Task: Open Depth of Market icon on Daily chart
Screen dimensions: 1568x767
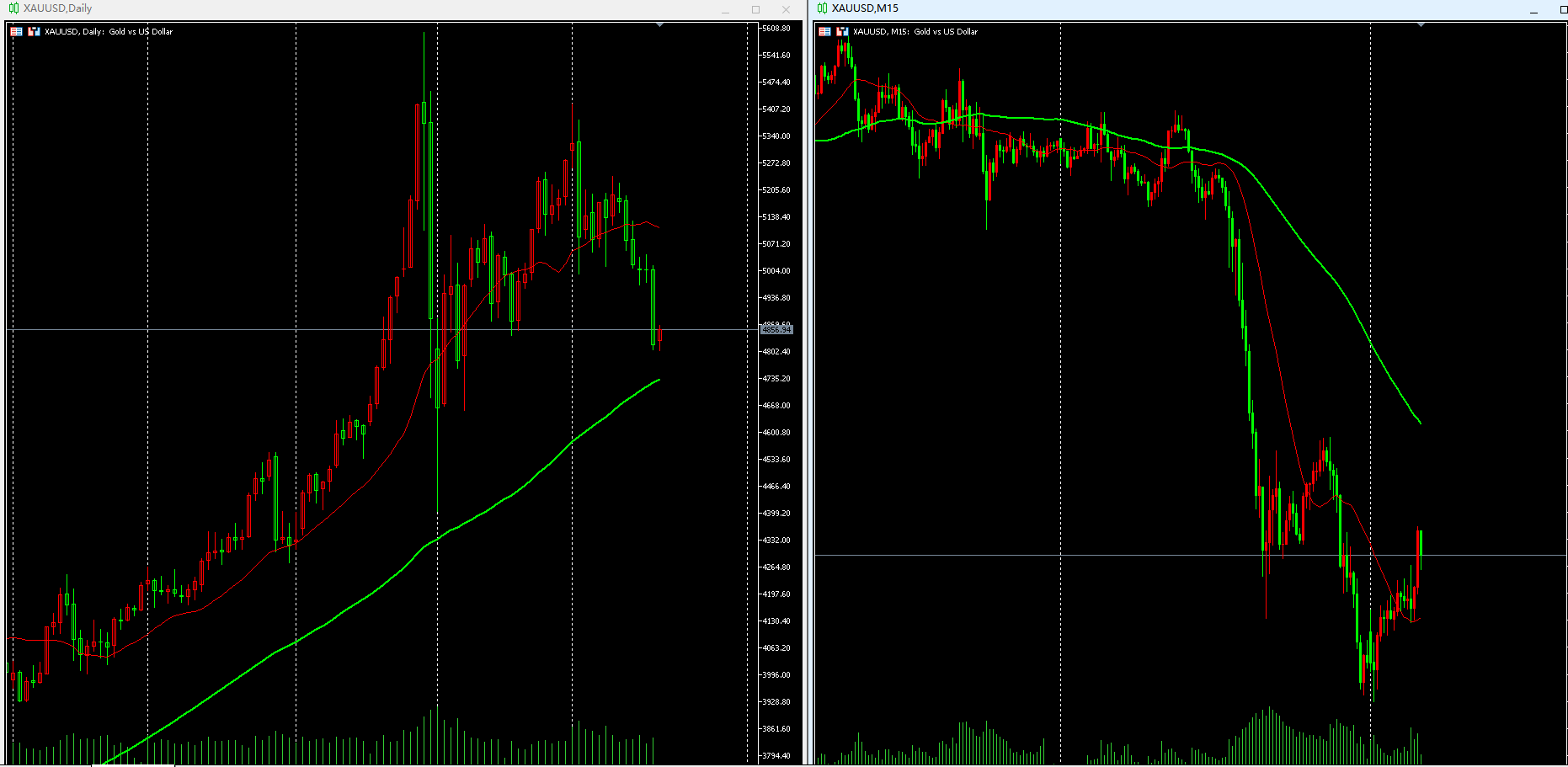Action: [34, 32]
